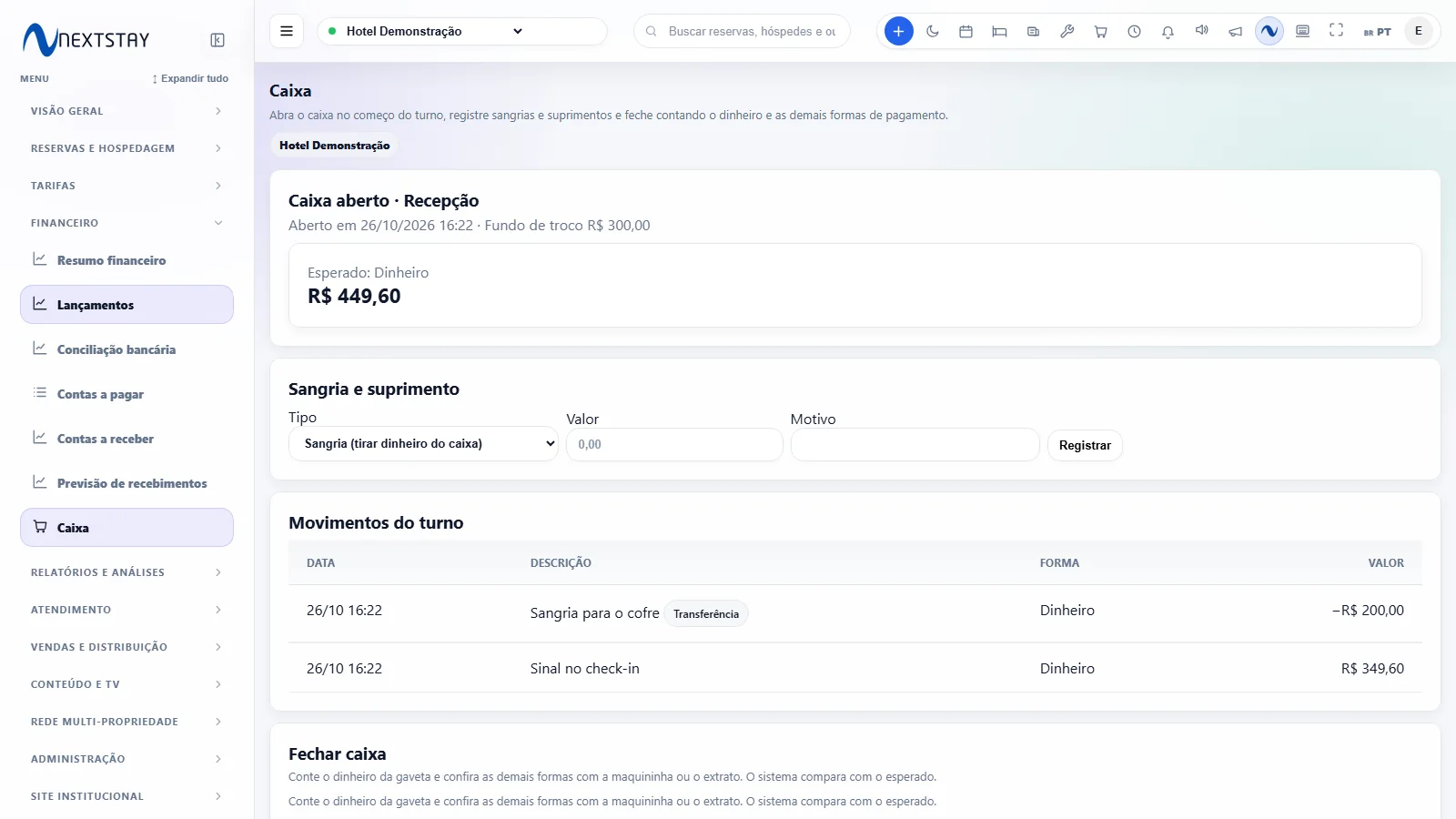The image size is (1456, 819).
Task: Open the keyboard shortcuts icon
Action: (x=1302, y=31)
